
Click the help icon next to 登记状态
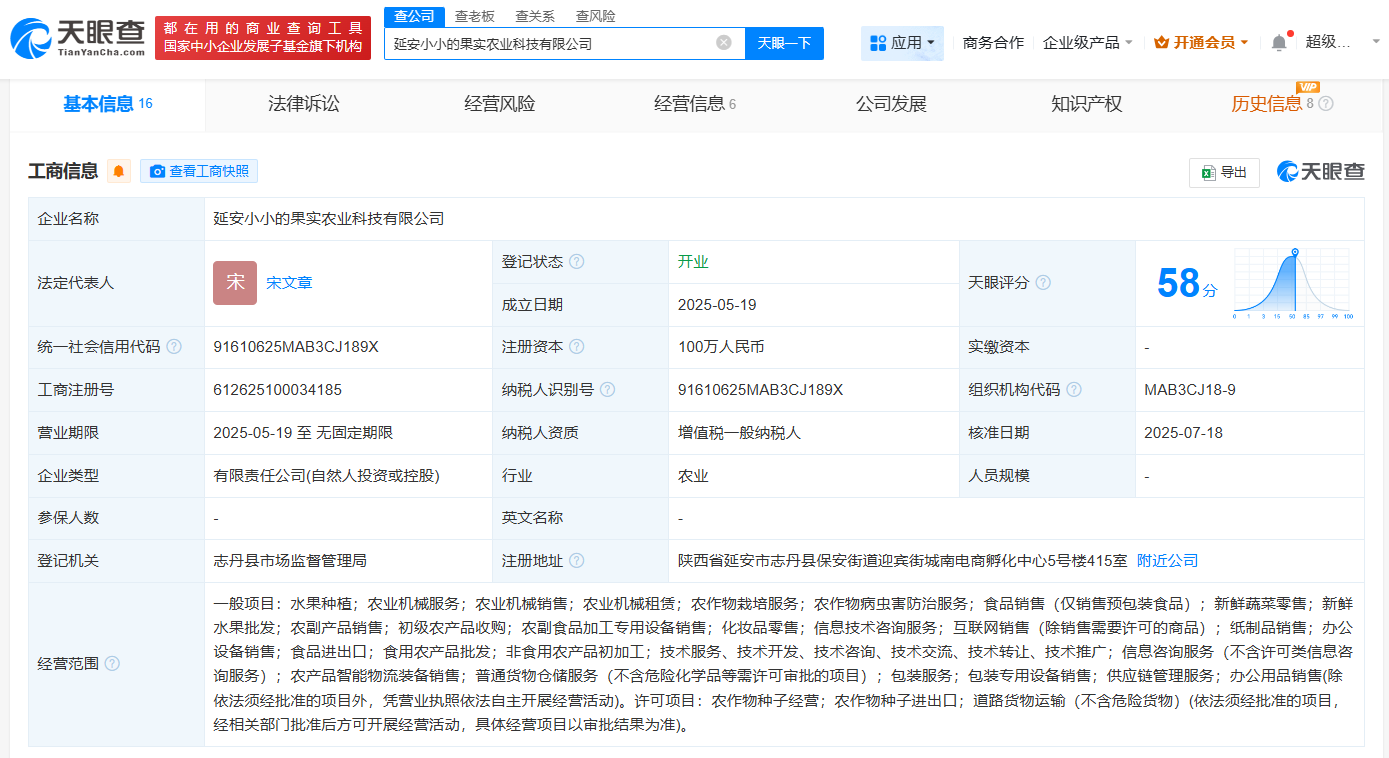(x=577, y=261)
